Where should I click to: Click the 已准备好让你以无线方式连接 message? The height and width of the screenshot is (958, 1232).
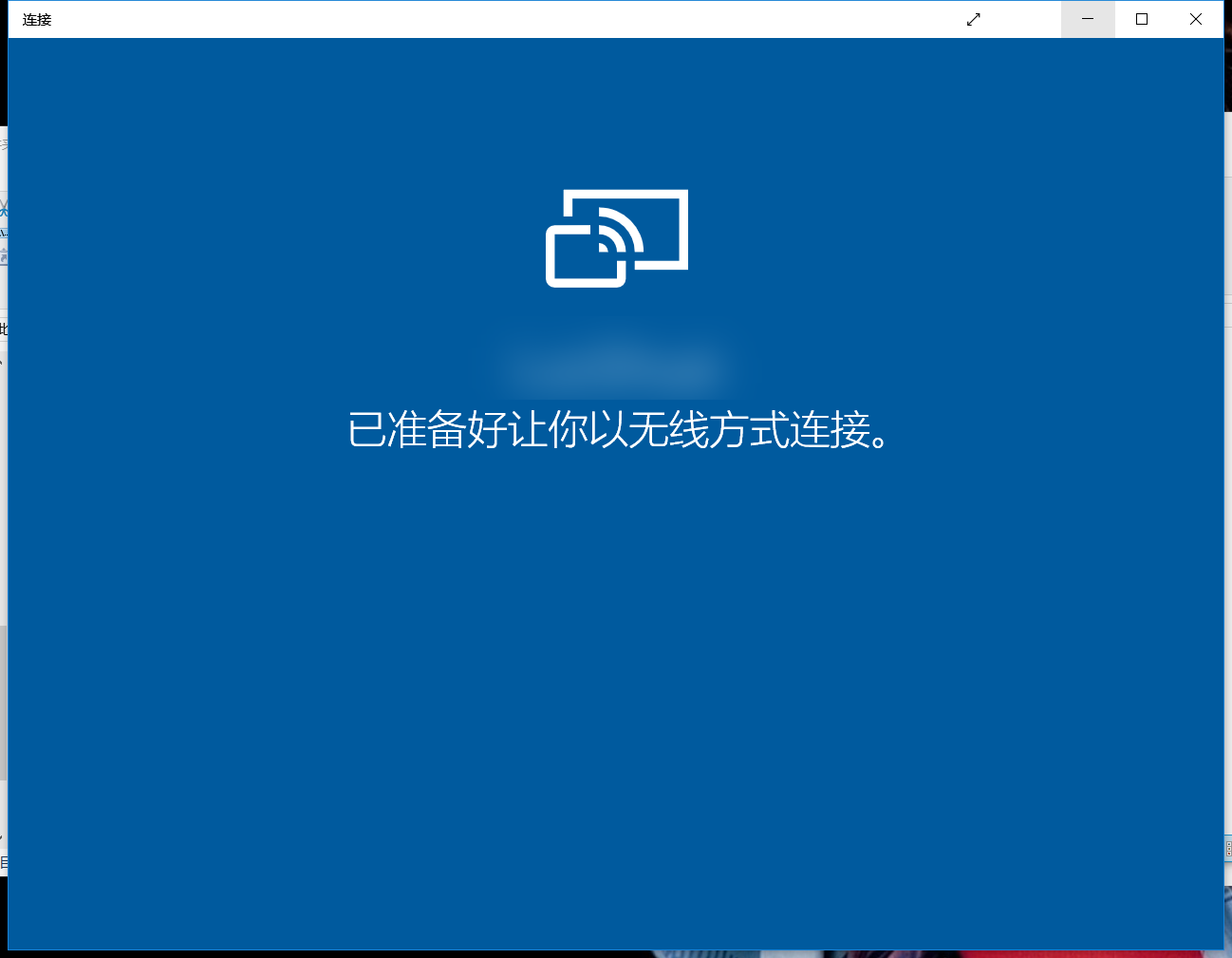point(619,430)
